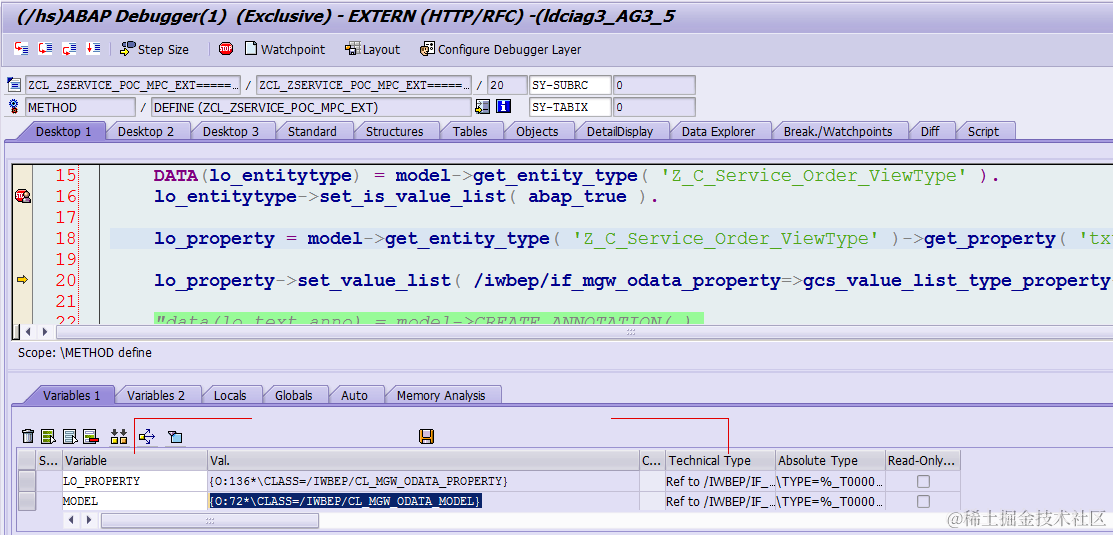Click the LO_PROPERTY variable cell
1113x535 pixels.
pyautogui.click(x=135, y=481)
